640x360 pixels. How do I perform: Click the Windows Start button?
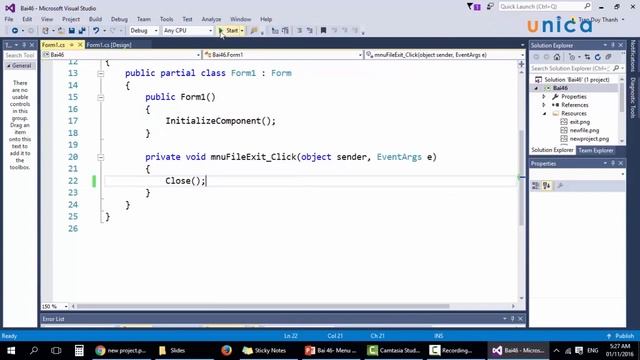[x=11, y=351]
